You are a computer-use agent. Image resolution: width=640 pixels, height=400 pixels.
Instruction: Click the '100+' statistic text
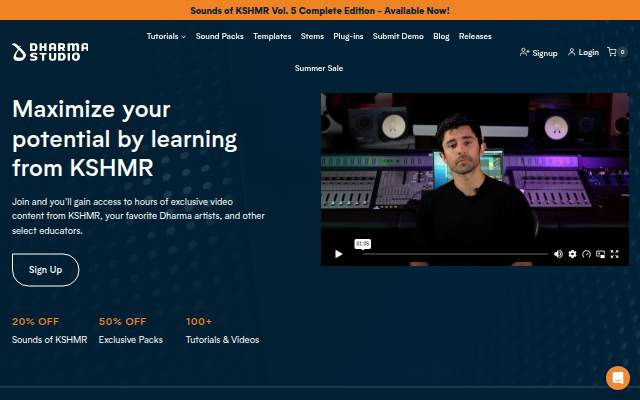(199, 322)
